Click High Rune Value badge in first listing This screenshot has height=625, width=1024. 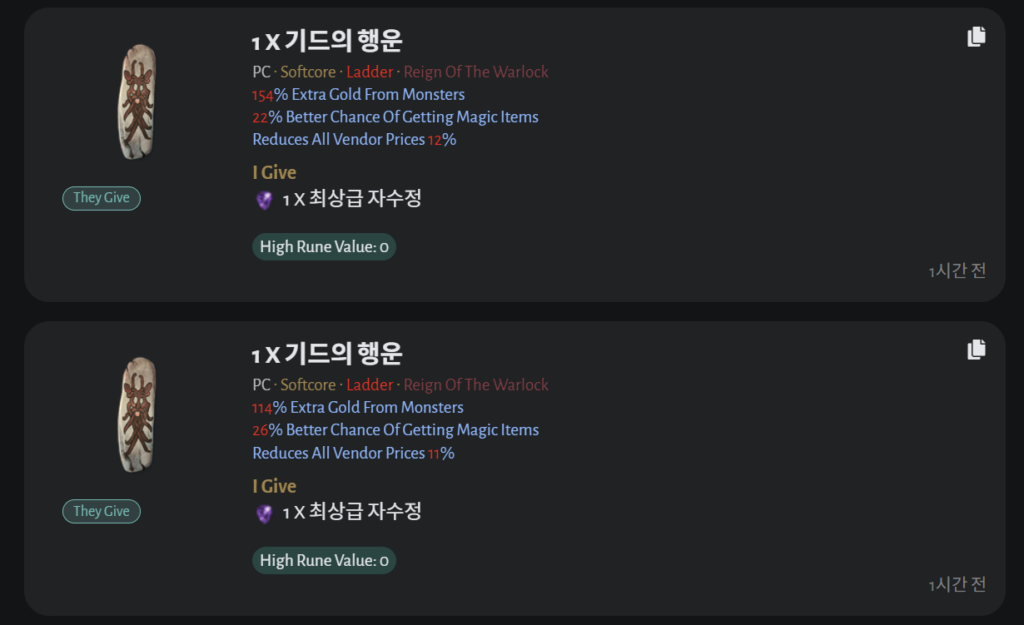[324, 247]
